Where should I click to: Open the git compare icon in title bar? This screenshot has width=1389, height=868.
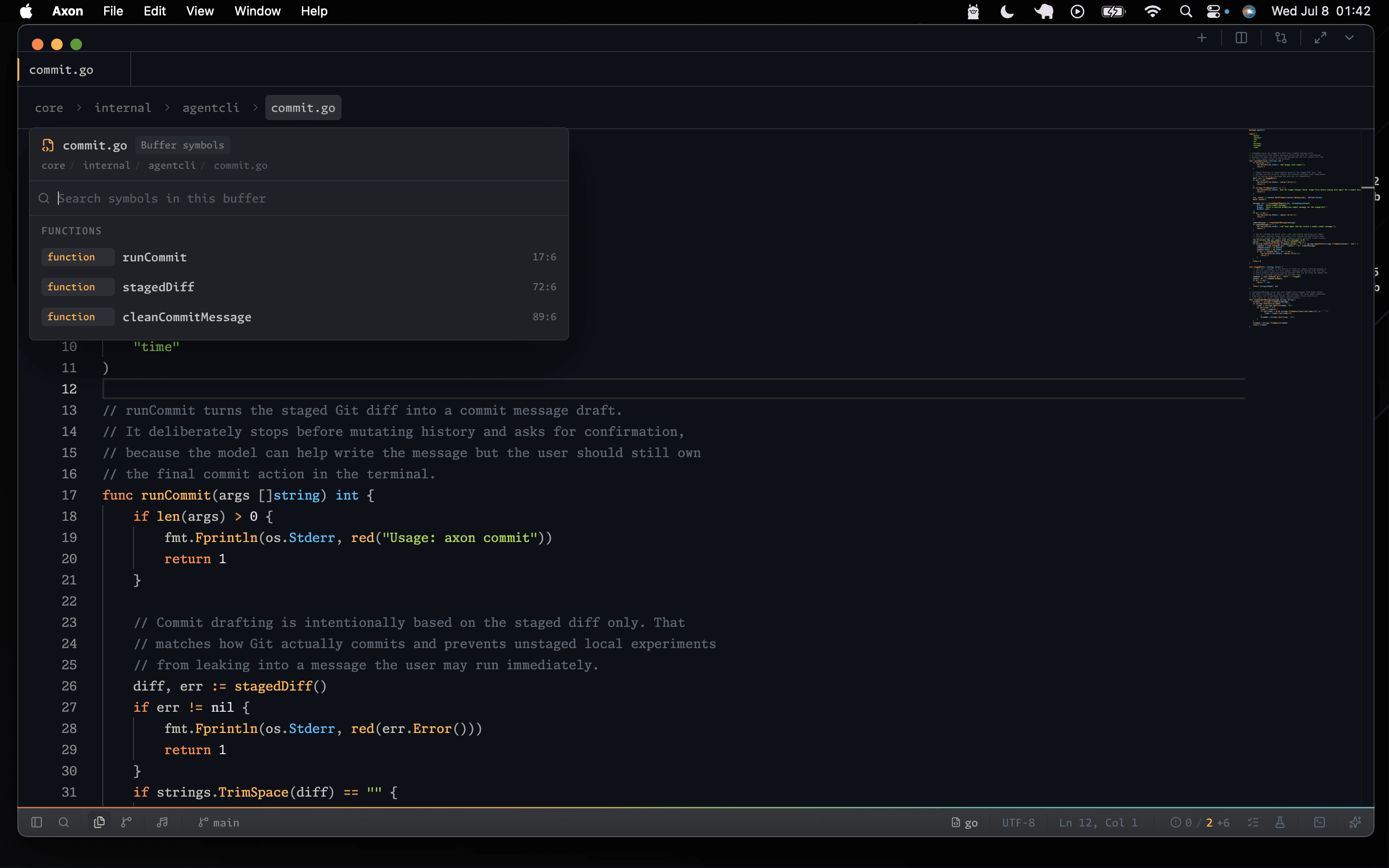pyautogui.click(x=1280, y=38)
